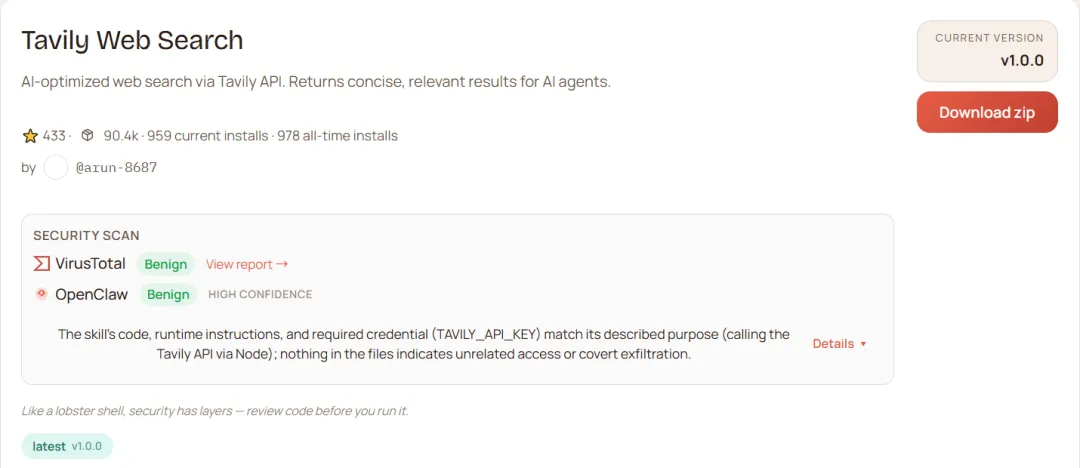Click the HIGH CONFIDENCE label
Image resolution: width=1080 pixels, height=468 pixels.
[260, 294]
